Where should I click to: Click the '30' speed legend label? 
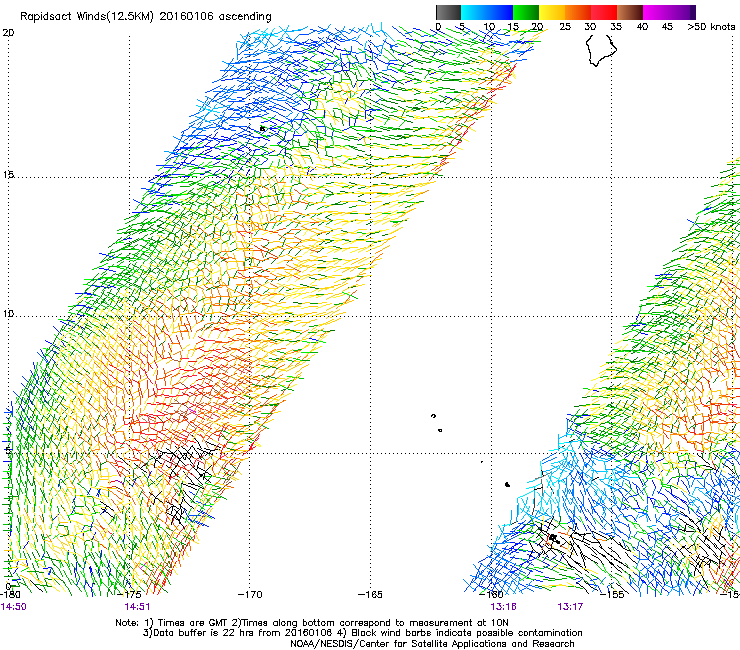590,27
